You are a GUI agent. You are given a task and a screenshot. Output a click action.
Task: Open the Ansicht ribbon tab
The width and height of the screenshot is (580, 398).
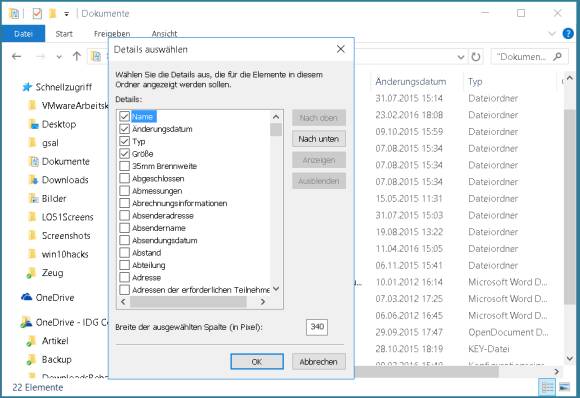[164, 34]
